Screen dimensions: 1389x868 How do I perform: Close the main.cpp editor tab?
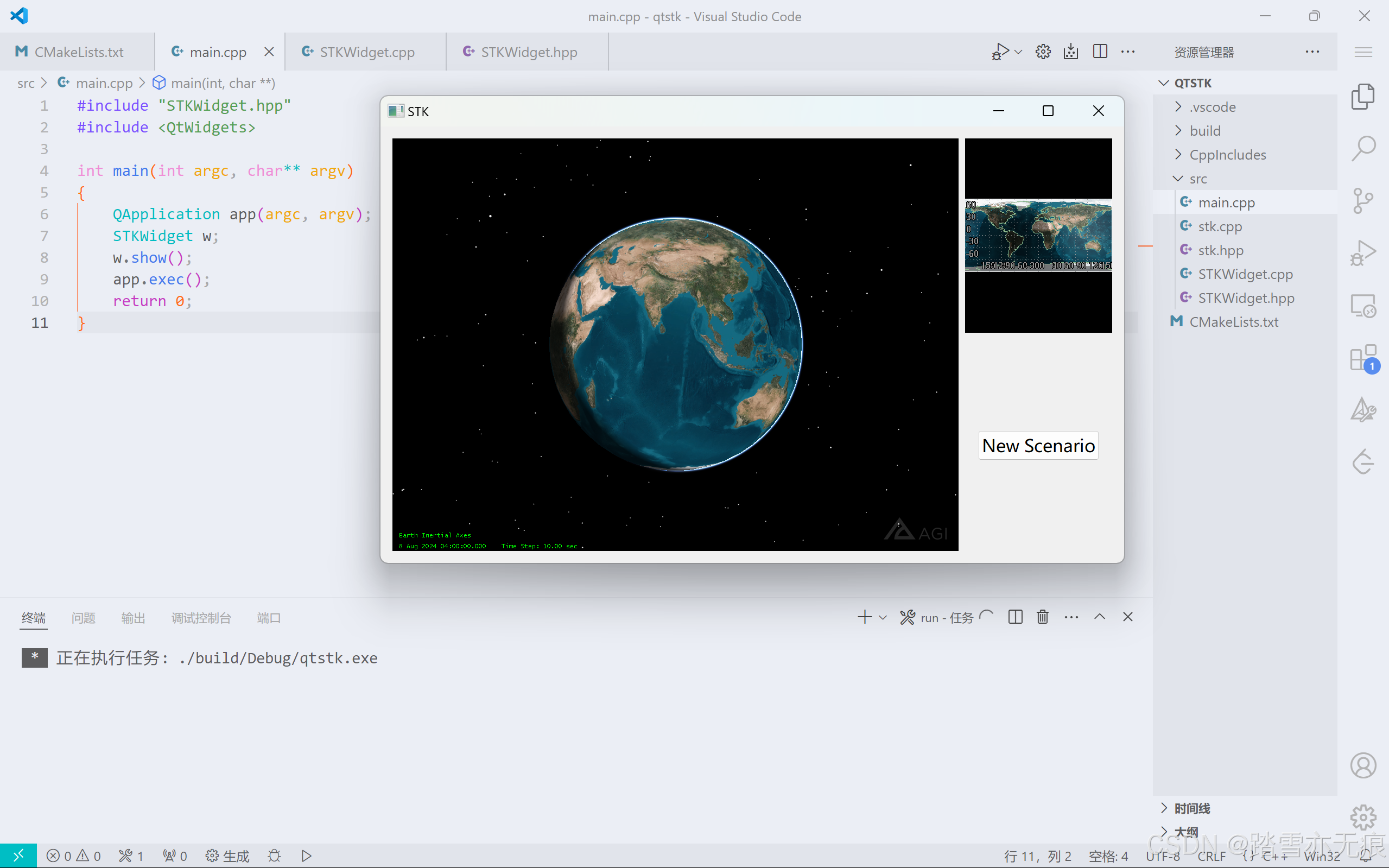click(269, 52)
